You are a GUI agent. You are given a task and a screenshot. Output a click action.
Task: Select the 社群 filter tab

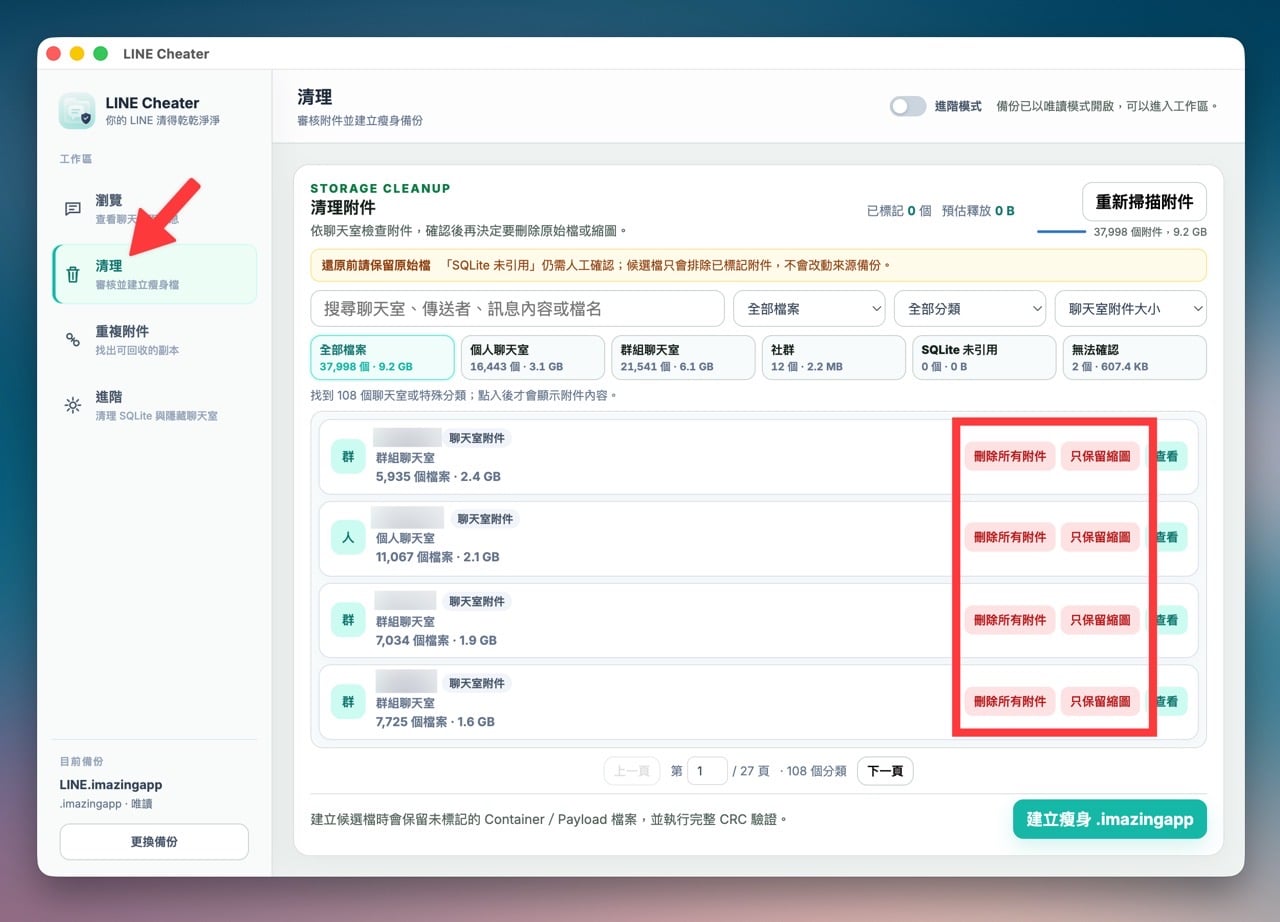[x=833, y=358]
